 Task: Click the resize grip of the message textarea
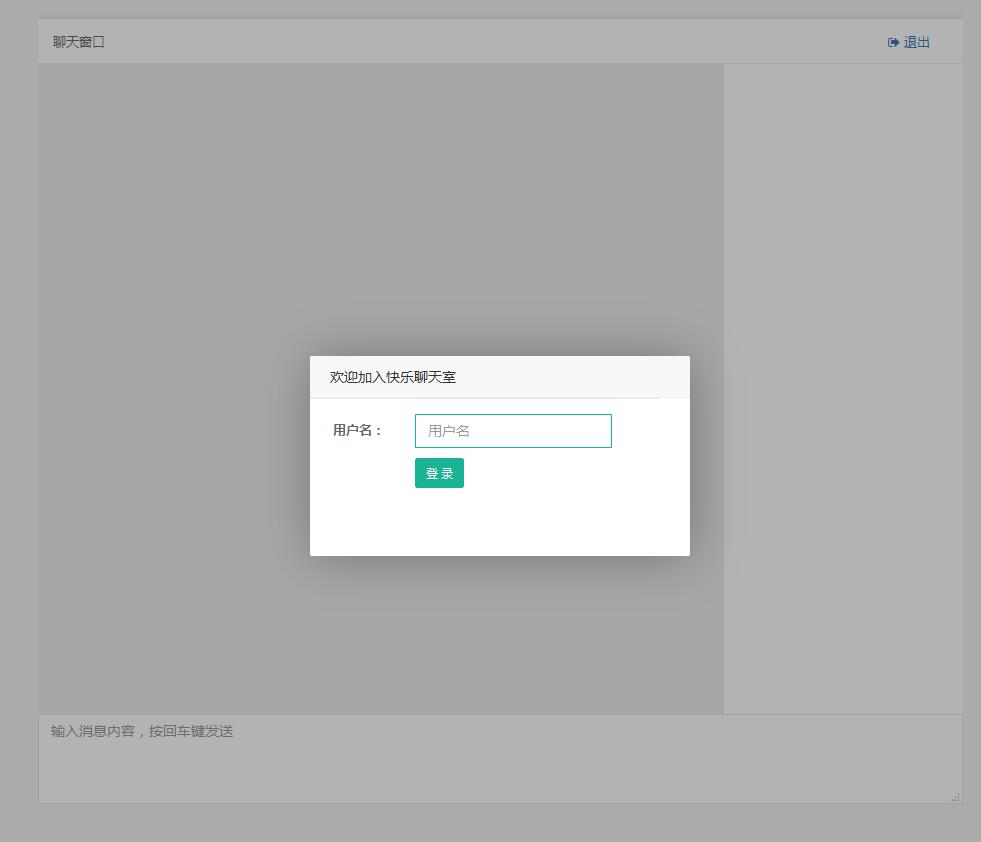tap(955, 797)
